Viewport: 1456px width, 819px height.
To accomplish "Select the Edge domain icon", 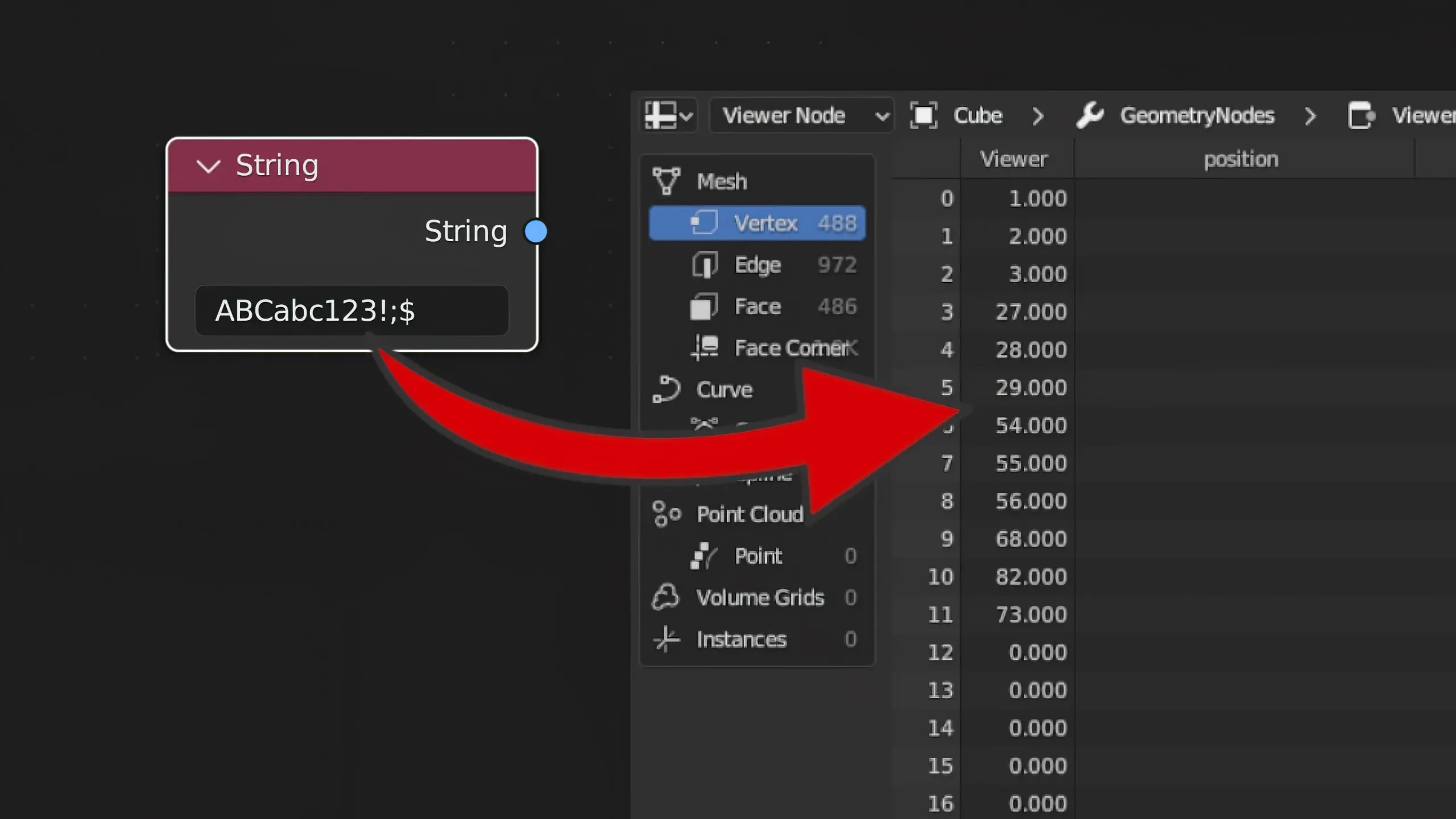I will tap(705, 265).
